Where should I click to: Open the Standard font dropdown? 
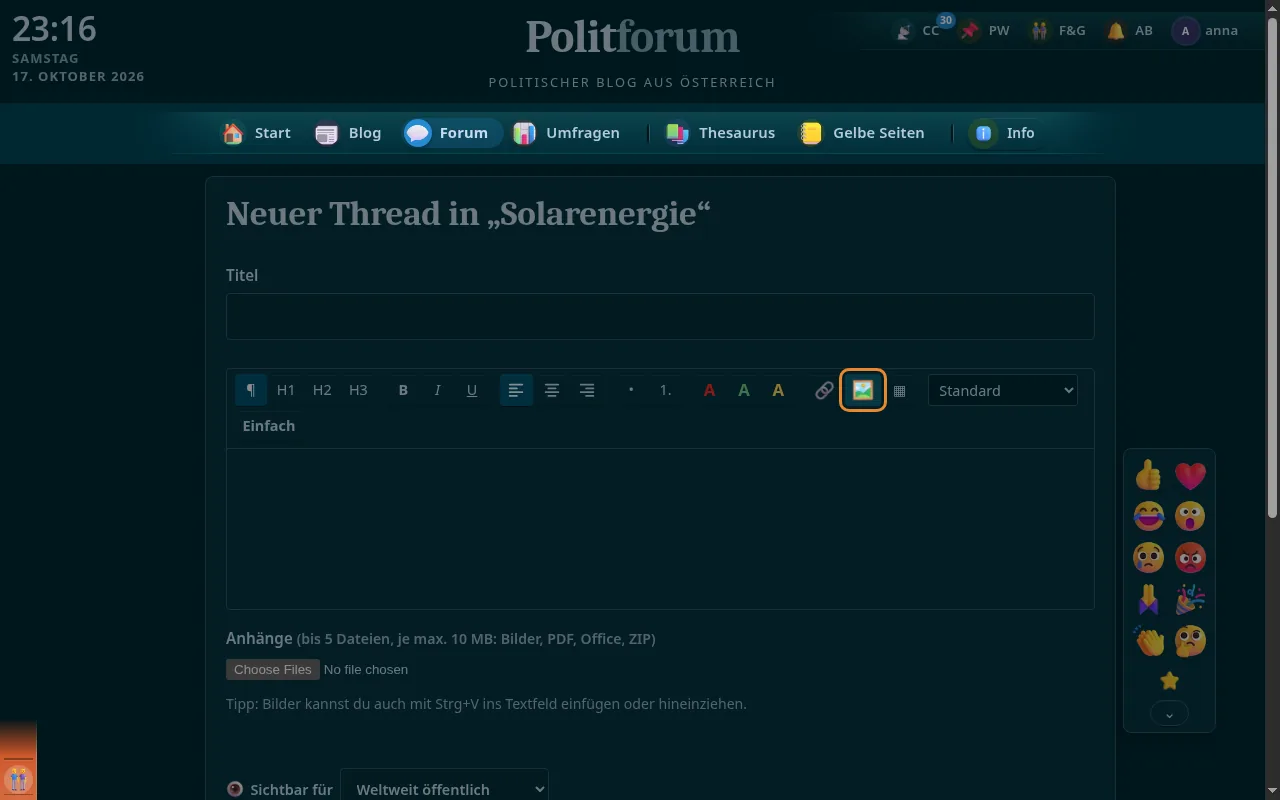[1003, 390]
